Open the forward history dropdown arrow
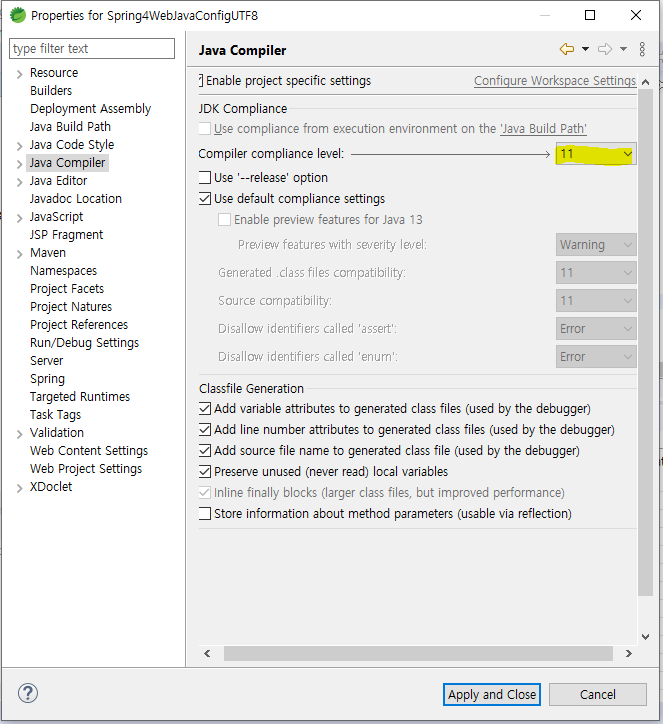 tap(623, 49)
